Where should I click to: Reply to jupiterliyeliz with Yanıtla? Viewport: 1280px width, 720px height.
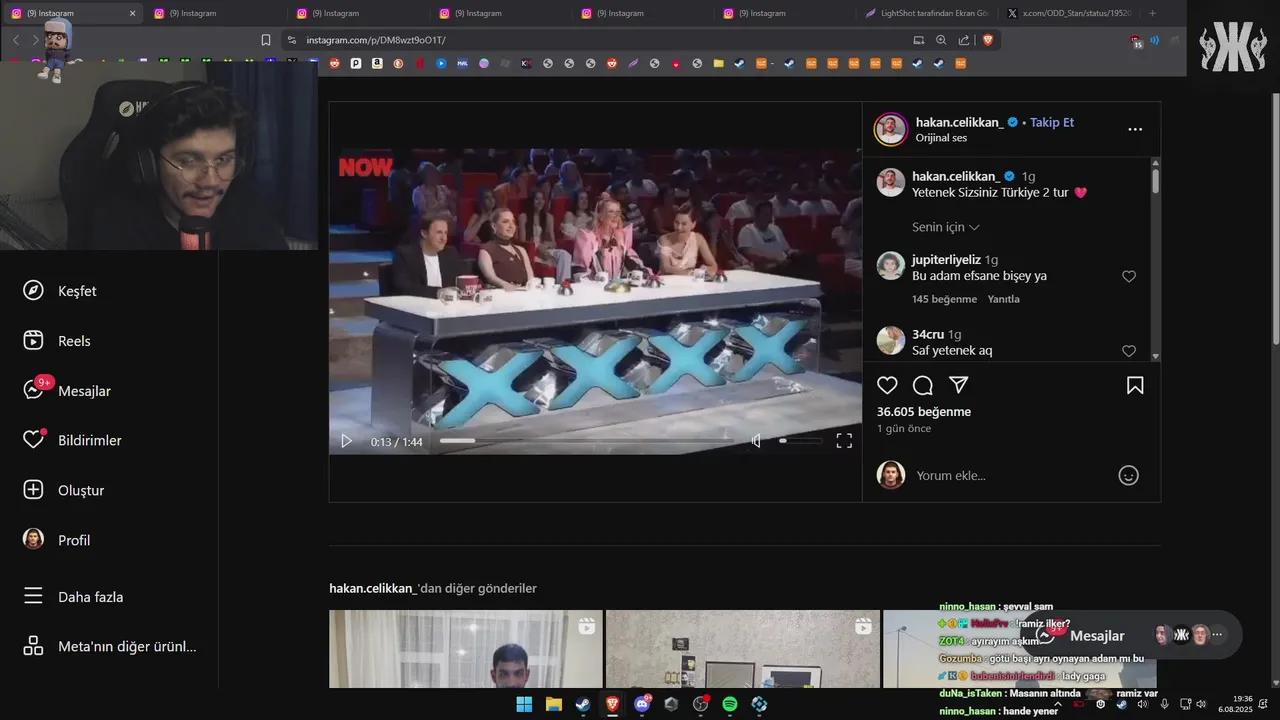[1004, 299]
